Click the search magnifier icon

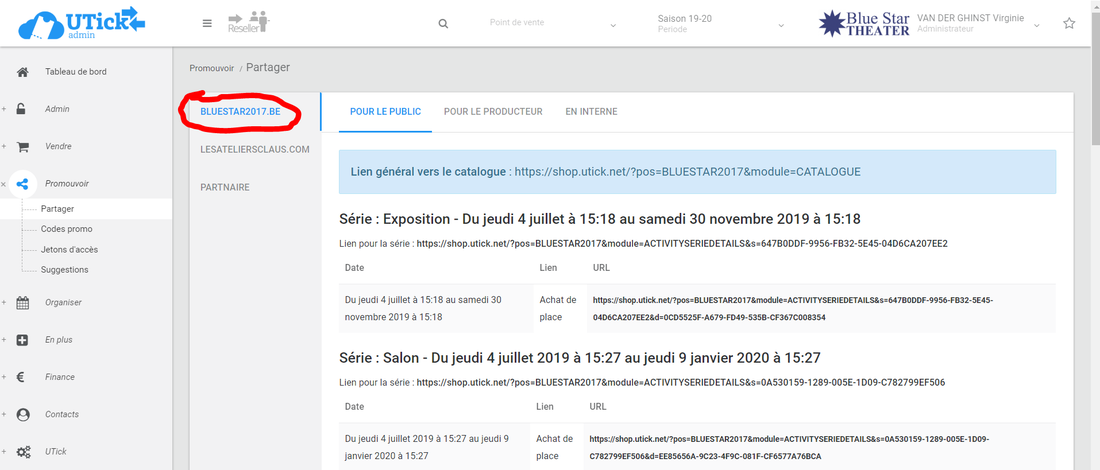tap(444, 24)
